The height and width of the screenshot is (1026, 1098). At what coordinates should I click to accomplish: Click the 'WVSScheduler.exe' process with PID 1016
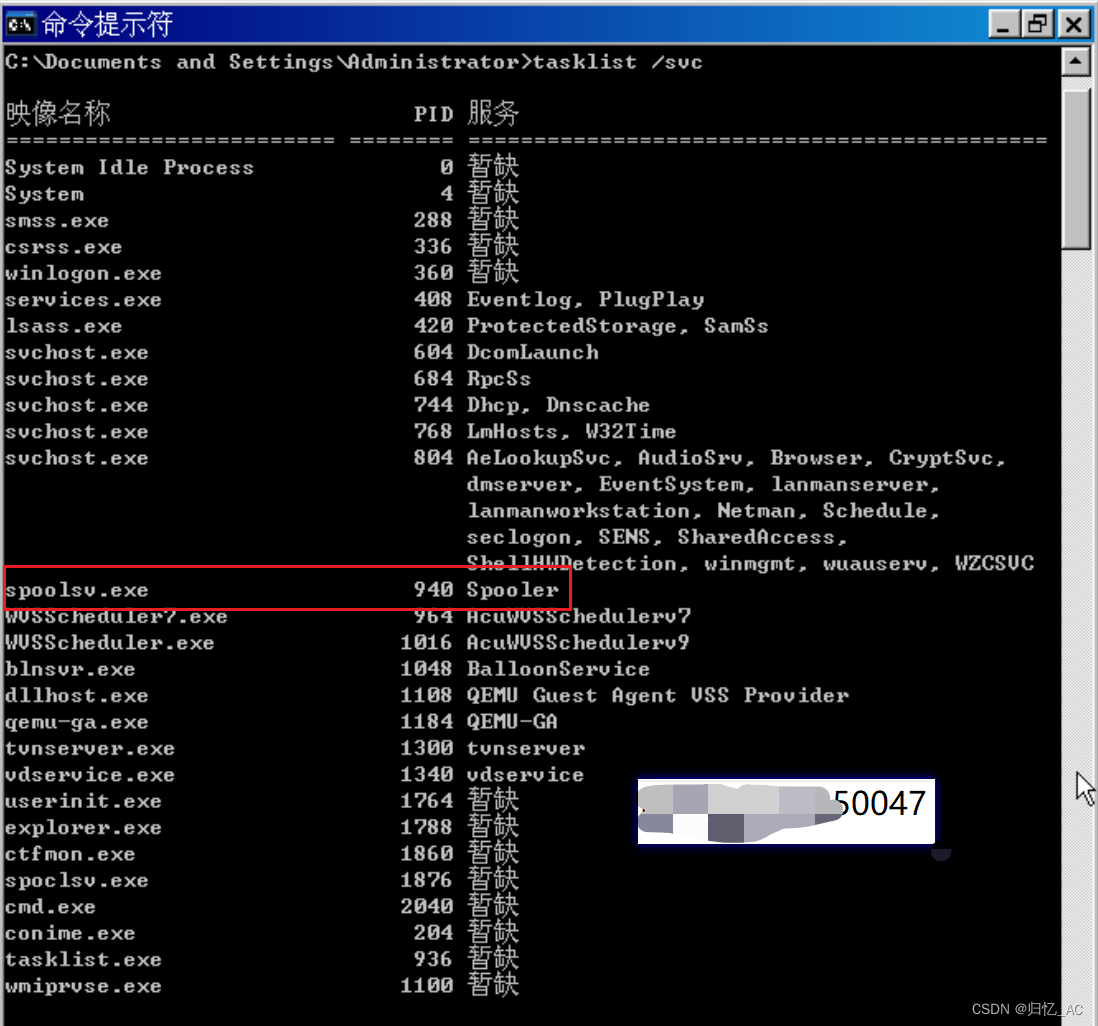tap(109, 643)
